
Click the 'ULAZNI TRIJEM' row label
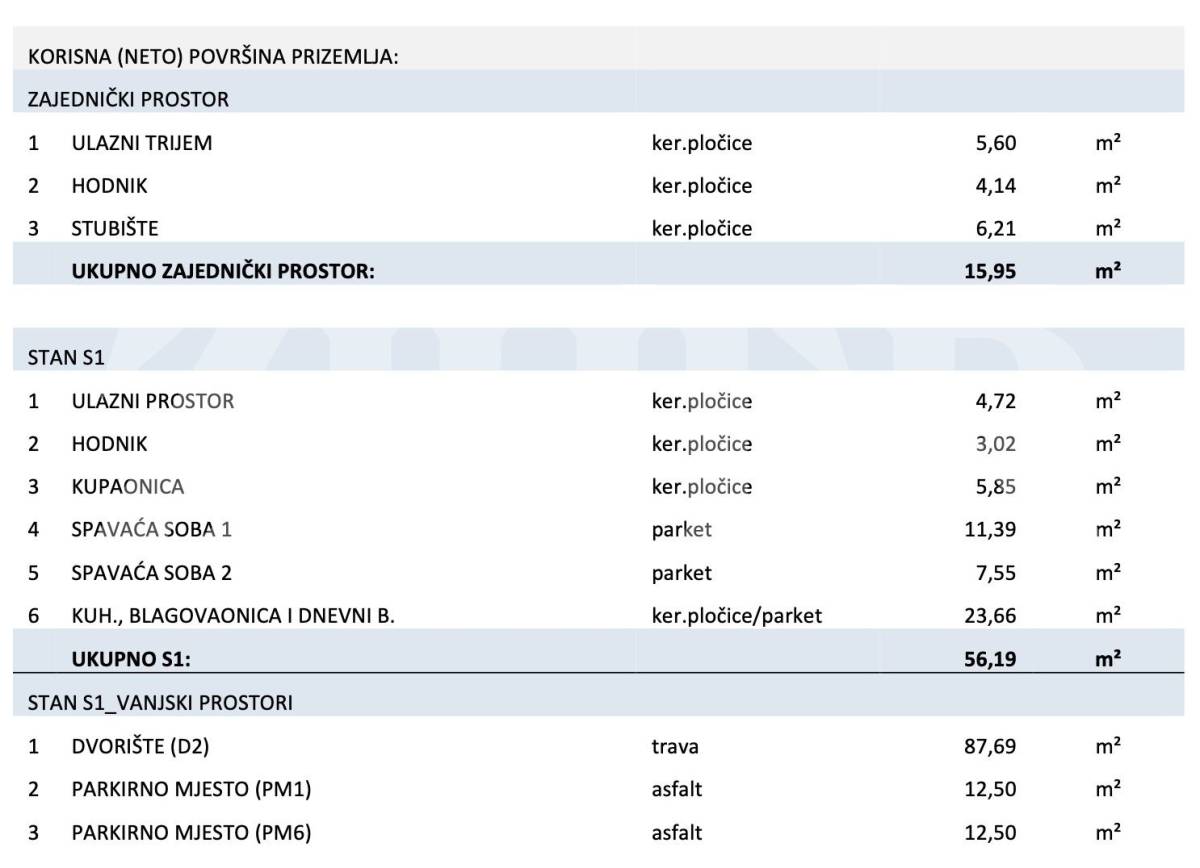tap(142, 143)
